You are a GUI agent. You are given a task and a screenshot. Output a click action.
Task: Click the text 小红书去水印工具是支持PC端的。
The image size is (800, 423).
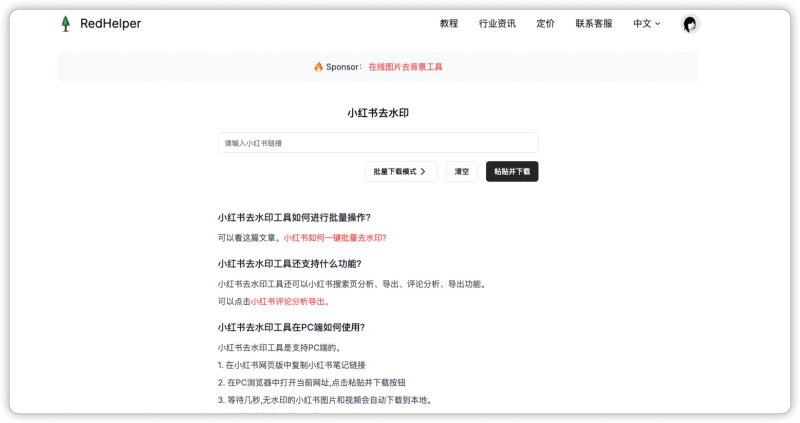279,347
